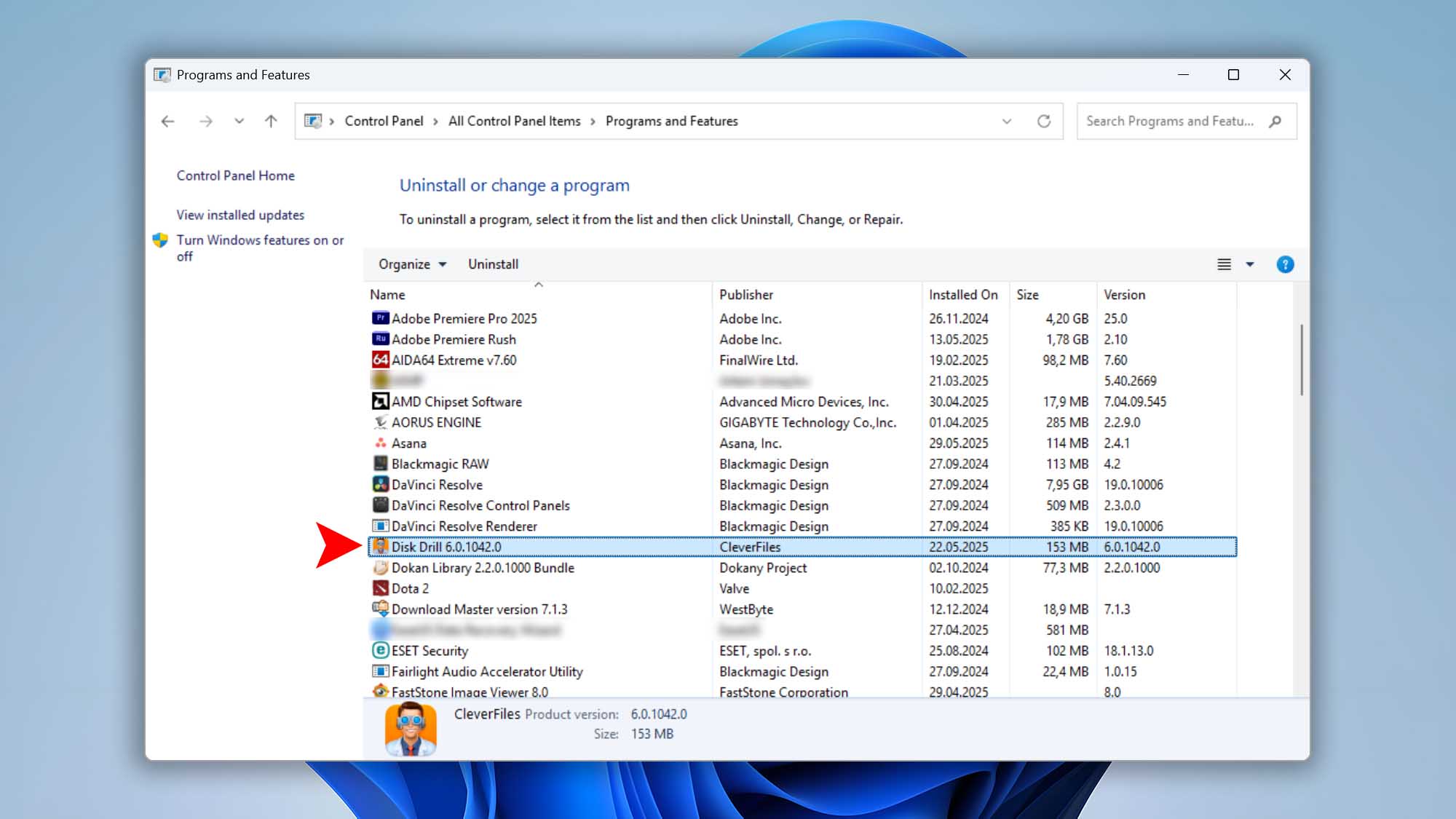1456x819 pixels.
Task: Sort by the Version column header
Action: (x=1166, y=294)
